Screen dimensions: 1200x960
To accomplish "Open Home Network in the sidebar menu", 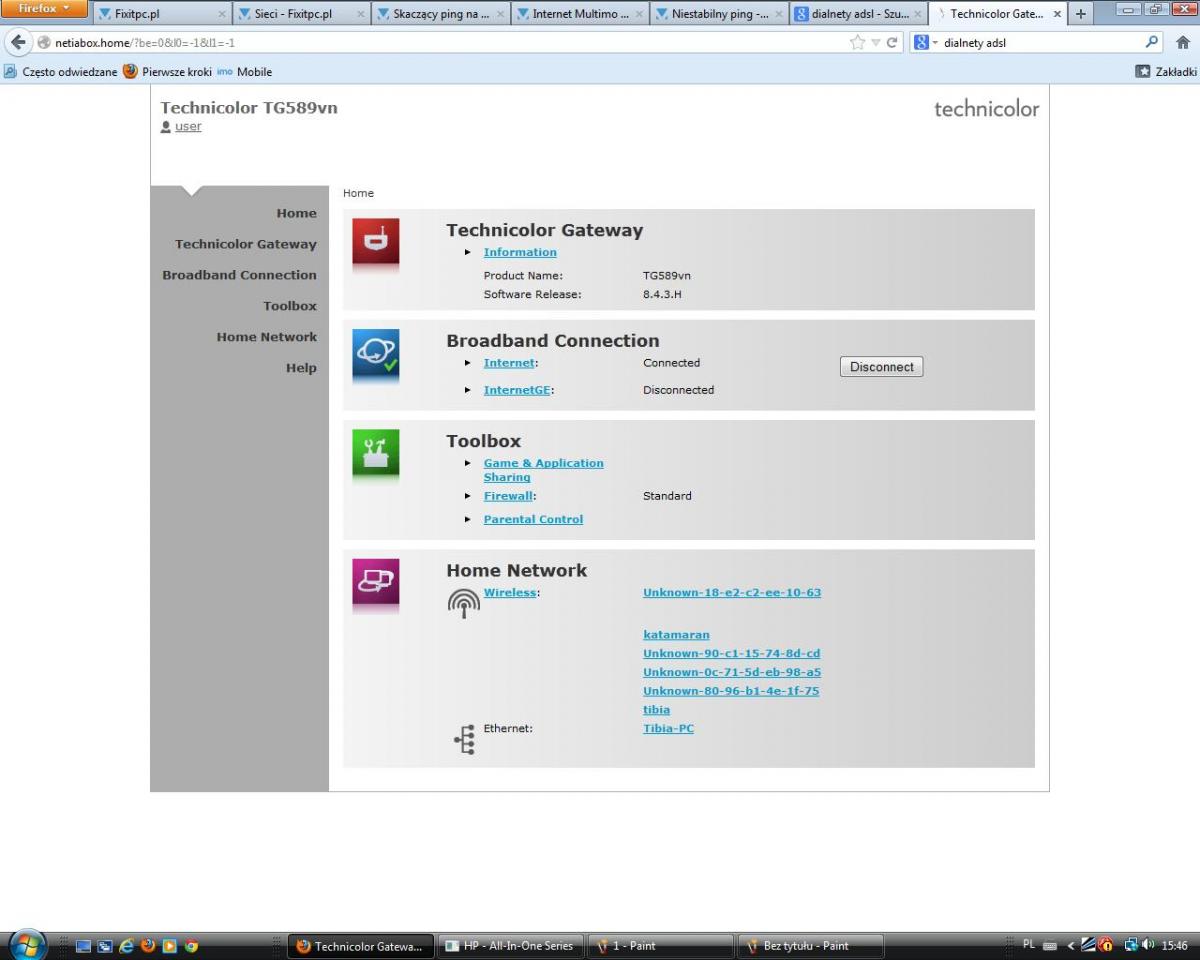I will click(266, 337).
